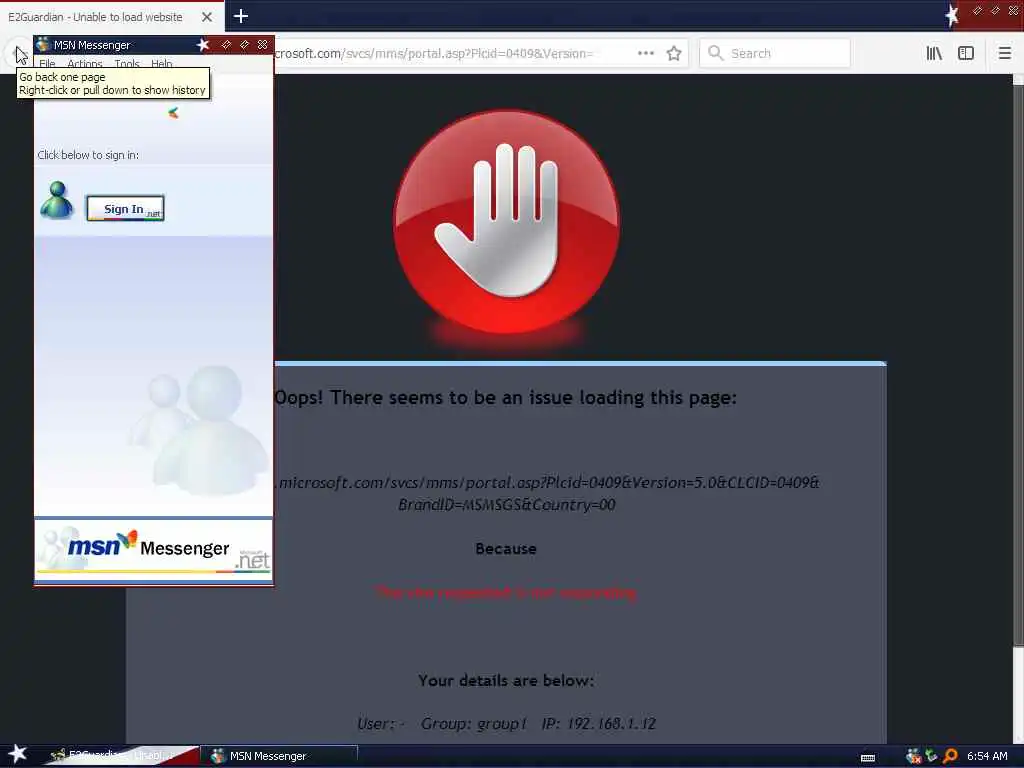The height and width of the screenshot is (768, 1024).
Task: Minimize the MSN Messenger window
Action: 226,44
